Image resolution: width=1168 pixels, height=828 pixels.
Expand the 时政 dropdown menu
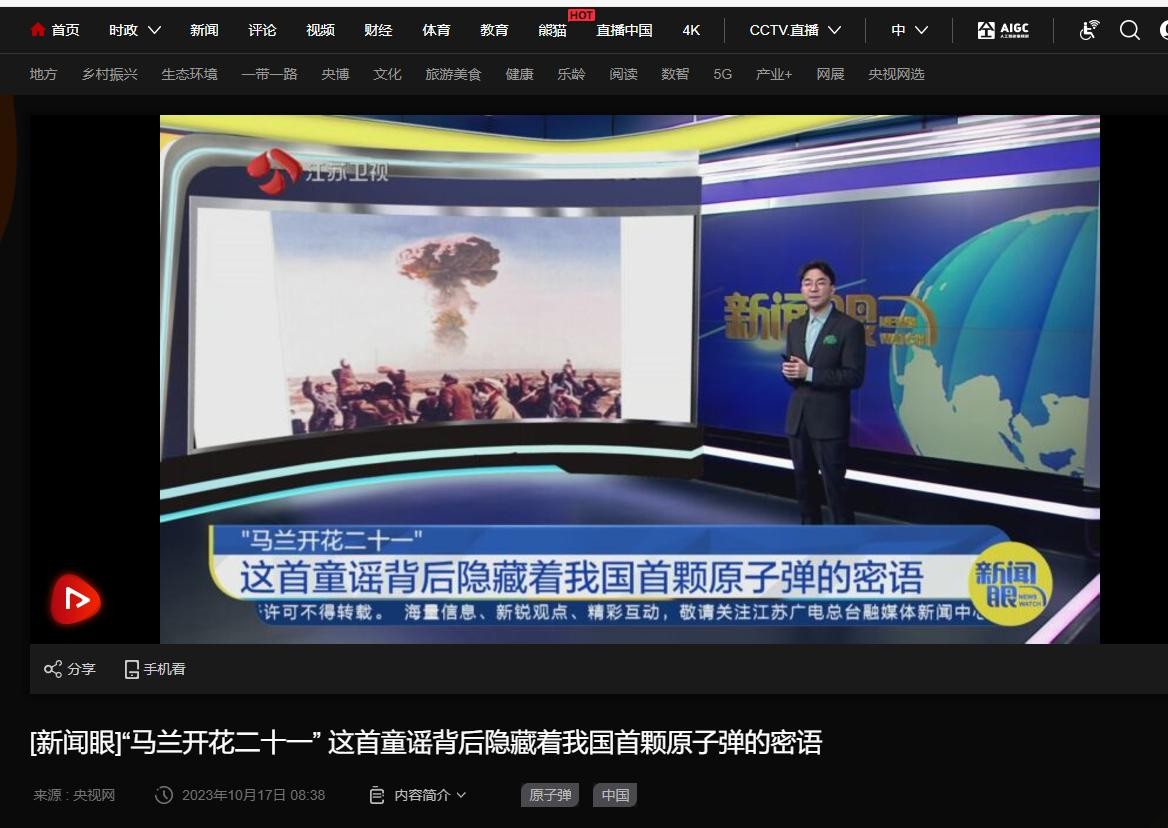[154, 30]
